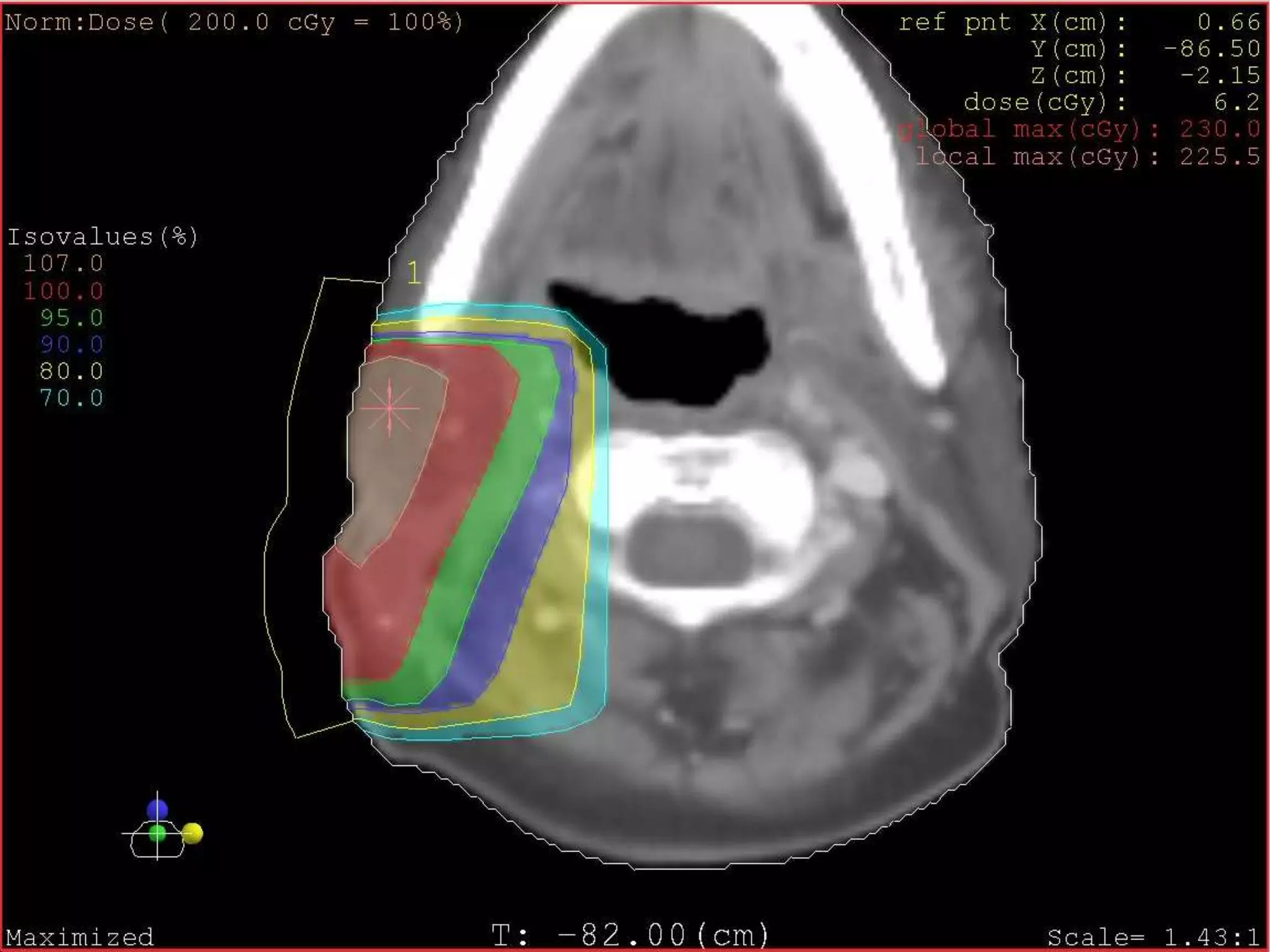This screenshot has height=952, width=1270.
Task: Click the green sphere on orientation widget
Action: 158,833
